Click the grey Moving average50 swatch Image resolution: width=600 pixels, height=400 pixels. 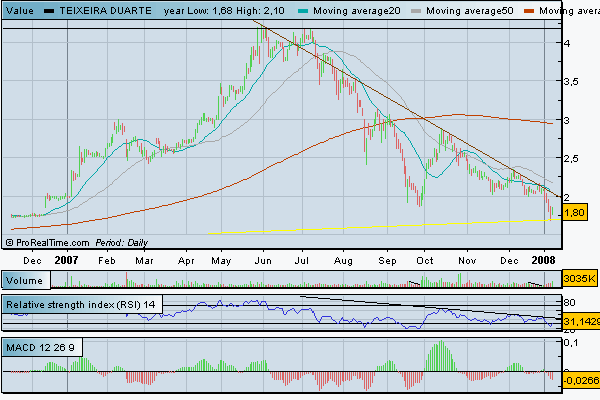pos(416,11)
